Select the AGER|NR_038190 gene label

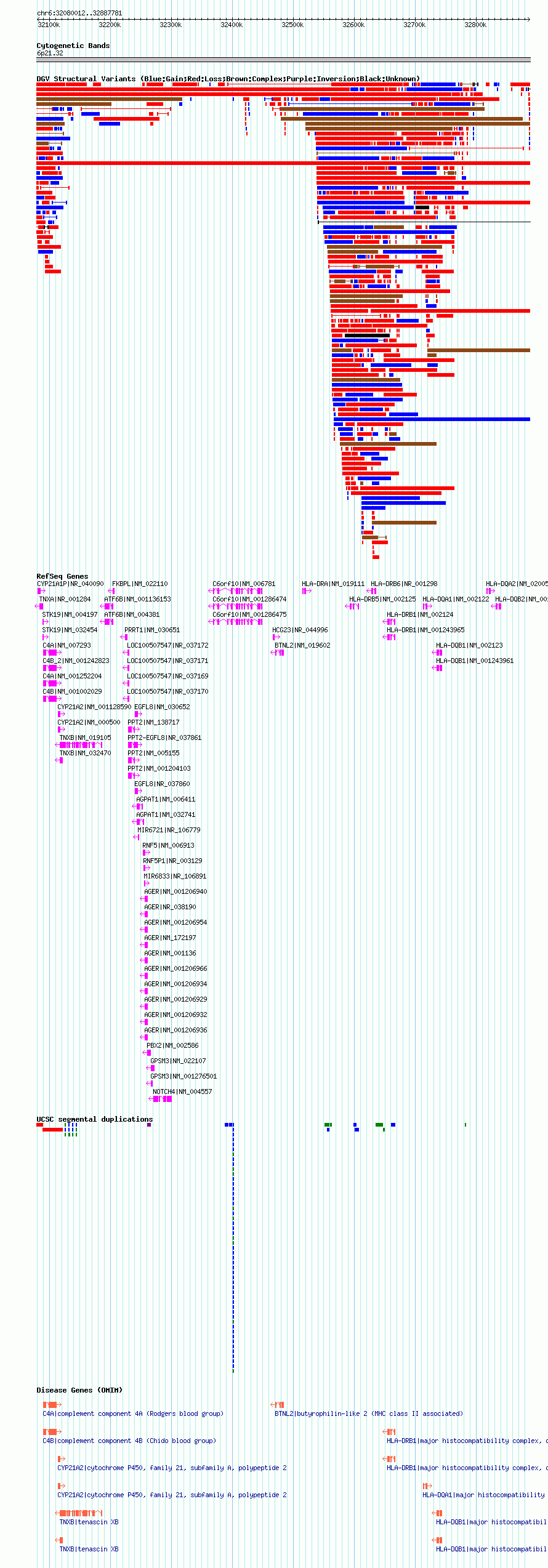click(x=170, y=907)
